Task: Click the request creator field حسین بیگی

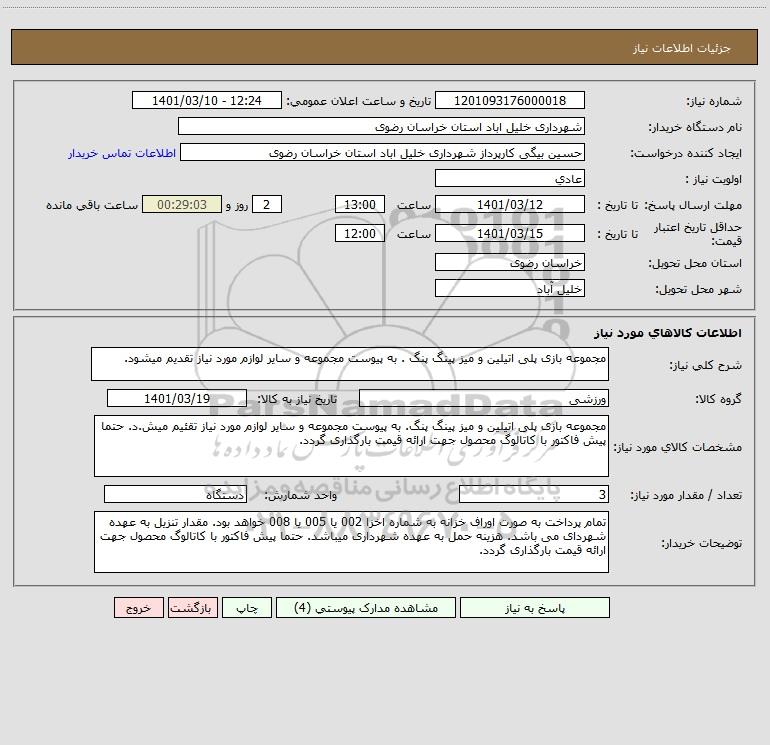Action: (x=383, y=152)
